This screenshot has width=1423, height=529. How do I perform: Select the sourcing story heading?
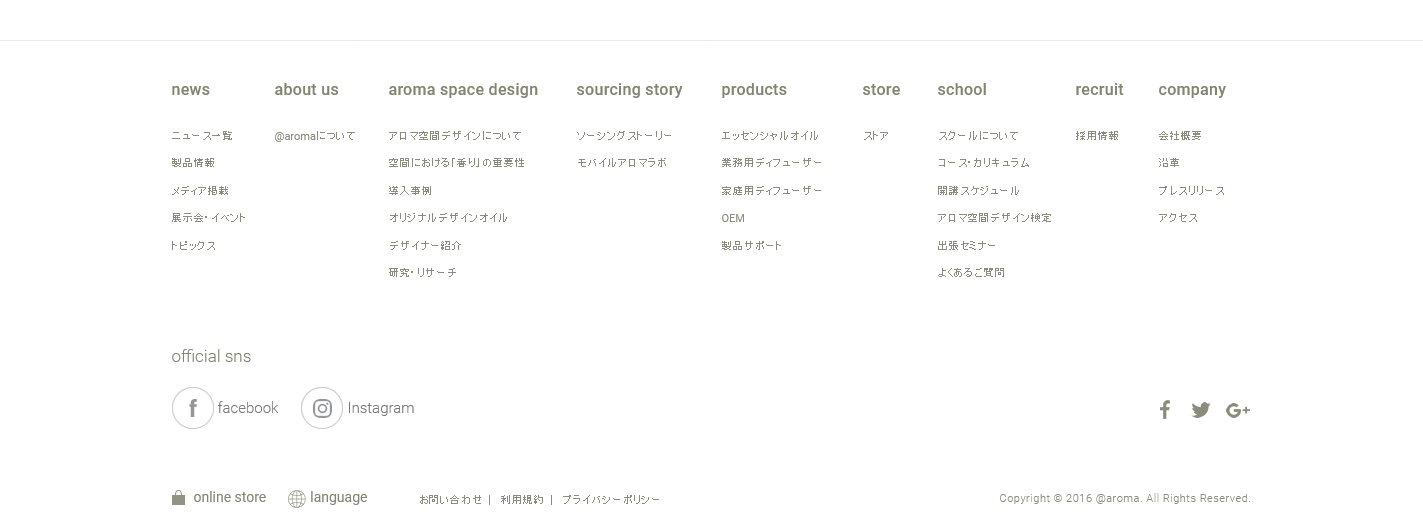pyautogui.click(x=629, y=90)
